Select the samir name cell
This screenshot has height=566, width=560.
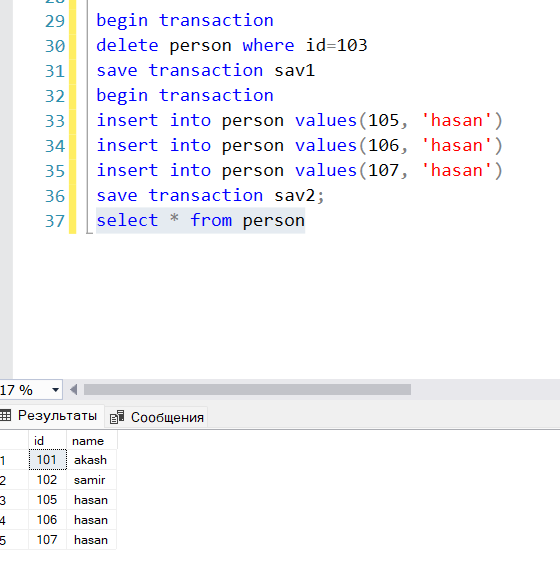[92, 480]
